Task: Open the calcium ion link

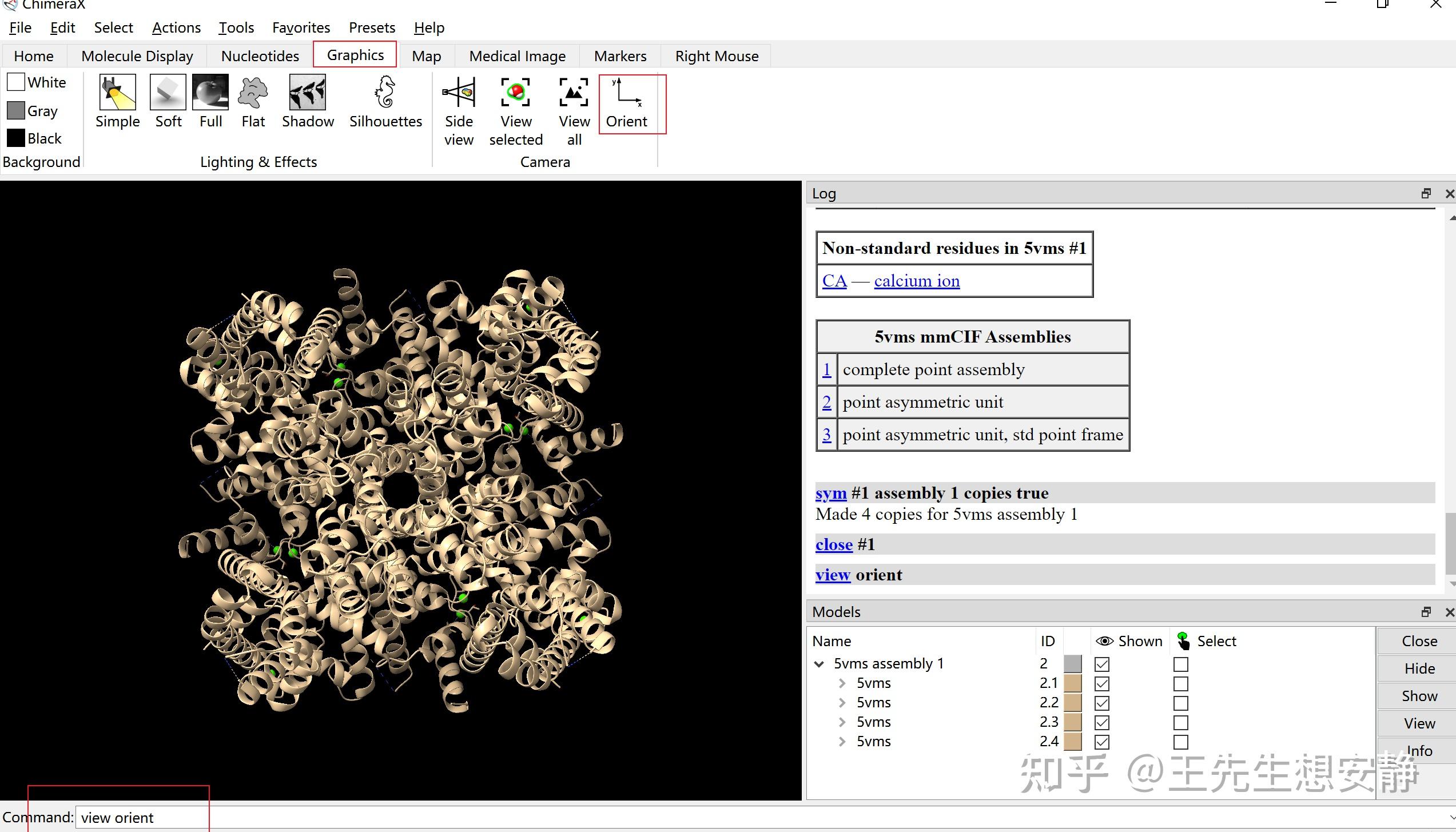Action: coord(917,281)
